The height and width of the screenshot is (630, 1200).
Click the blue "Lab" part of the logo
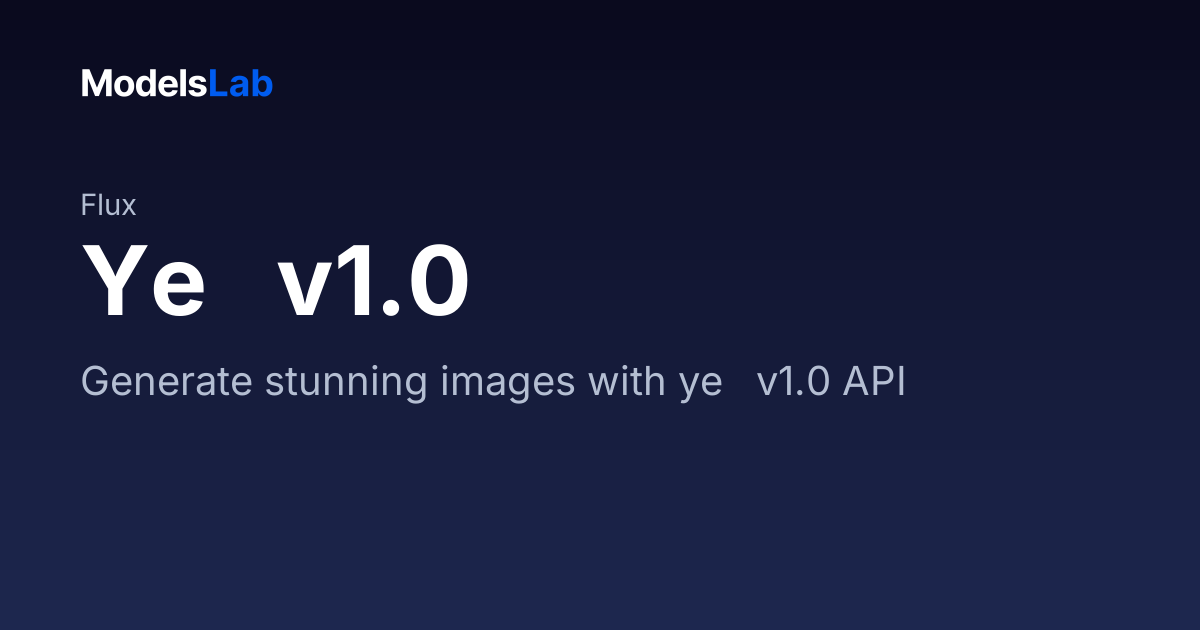click(x=240, y=84)
